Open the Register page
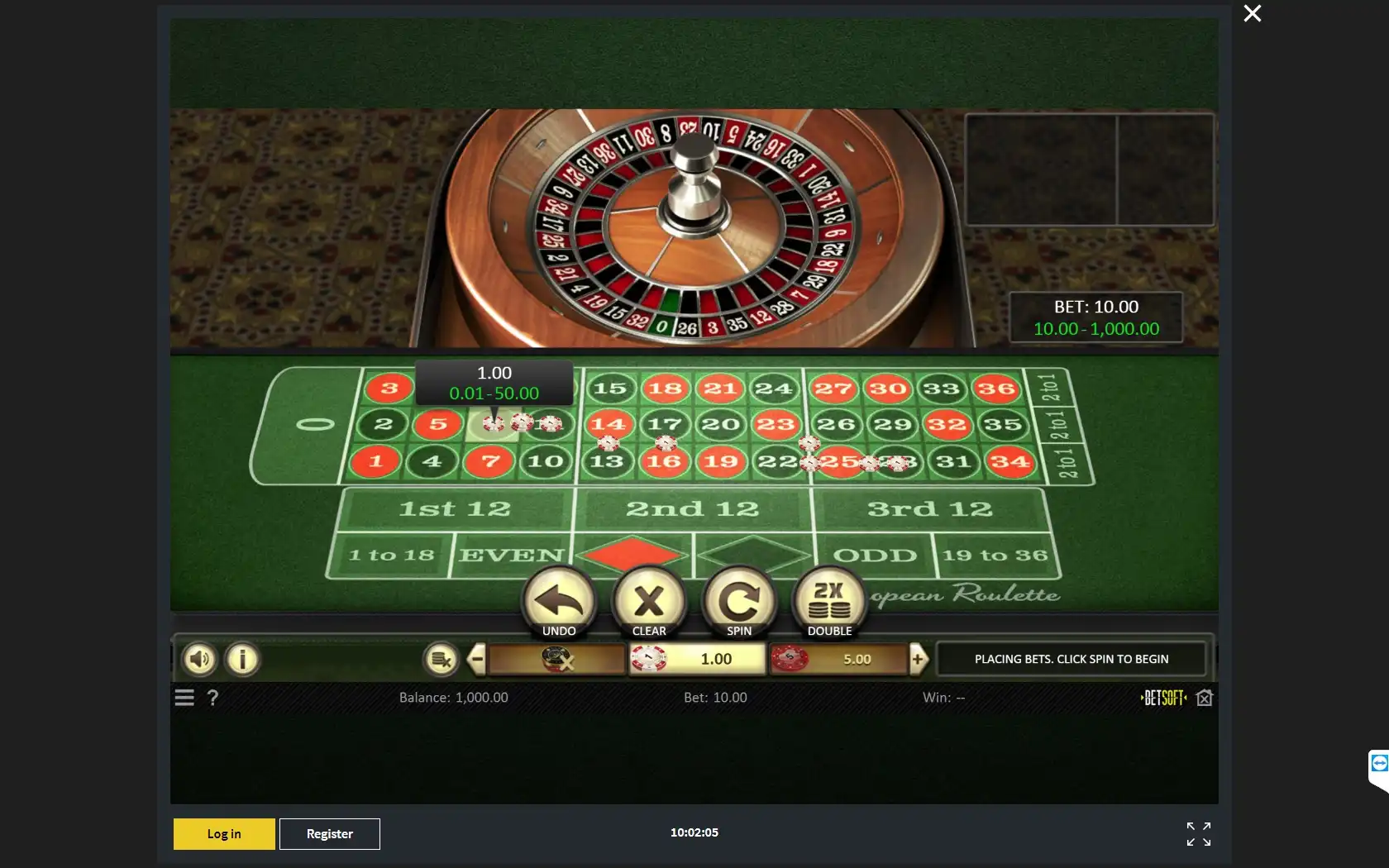The height and width of the screenshot is (868, 1389). (330, 834)
